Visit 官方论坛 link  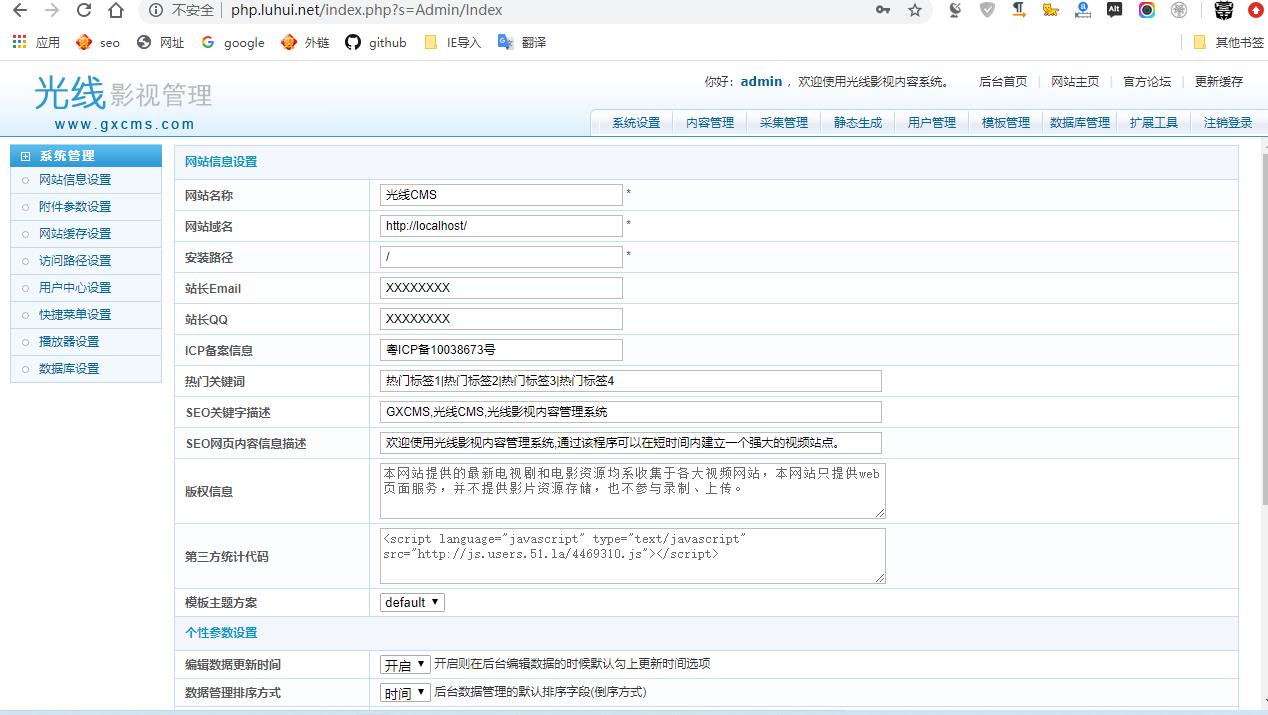click(x=1147, y=82)
